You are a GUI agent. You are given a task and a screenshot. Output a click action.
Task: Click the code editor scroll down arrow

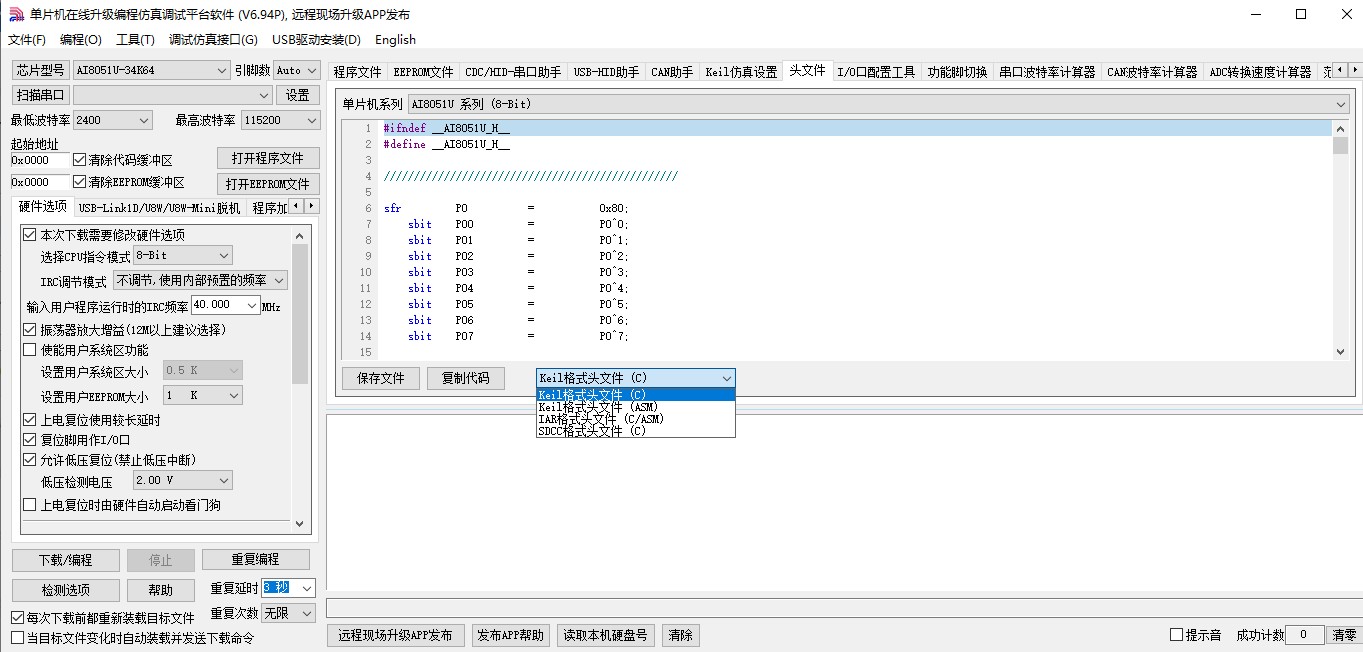tap(1340, 351)
